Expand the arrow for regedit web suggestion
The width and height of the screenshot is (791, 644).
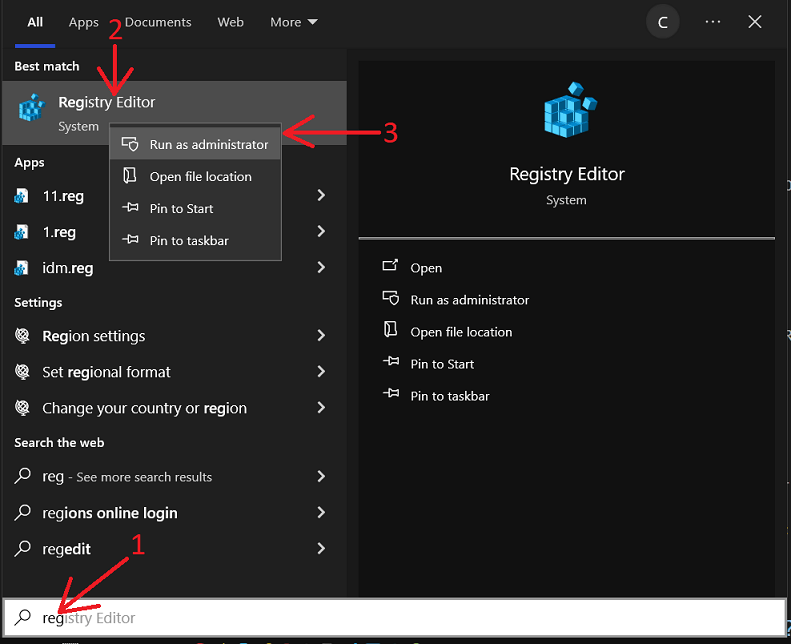click(x=321, y=548)
